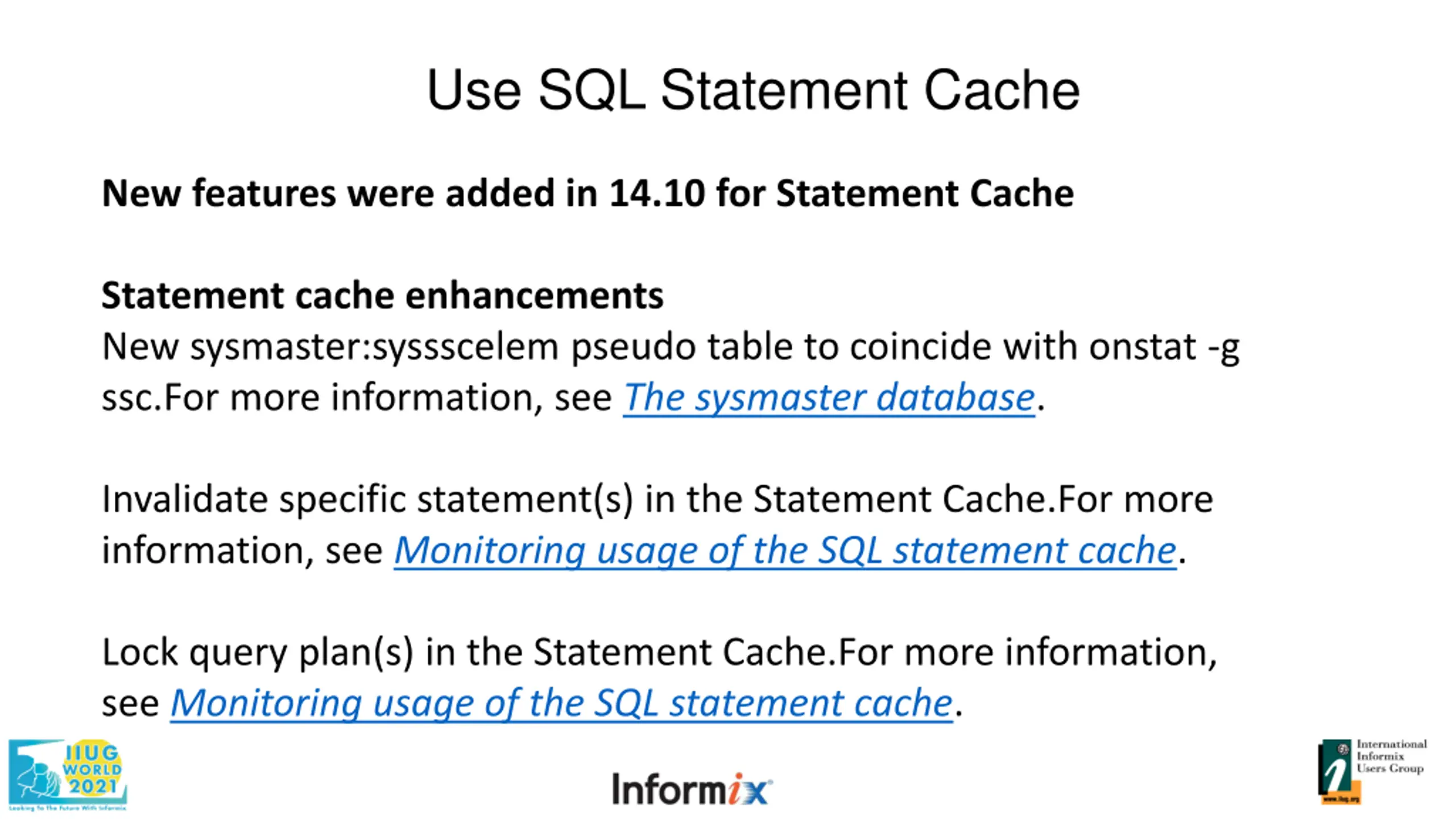Click the word "sysmaster:syssscelem" in the paragraph
The height and width of the screenshot is (819, 1456).
point(374,347)
